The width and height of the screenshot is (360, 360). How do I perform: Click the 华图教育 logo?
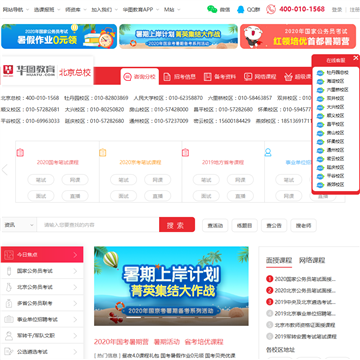pos(29,71)
